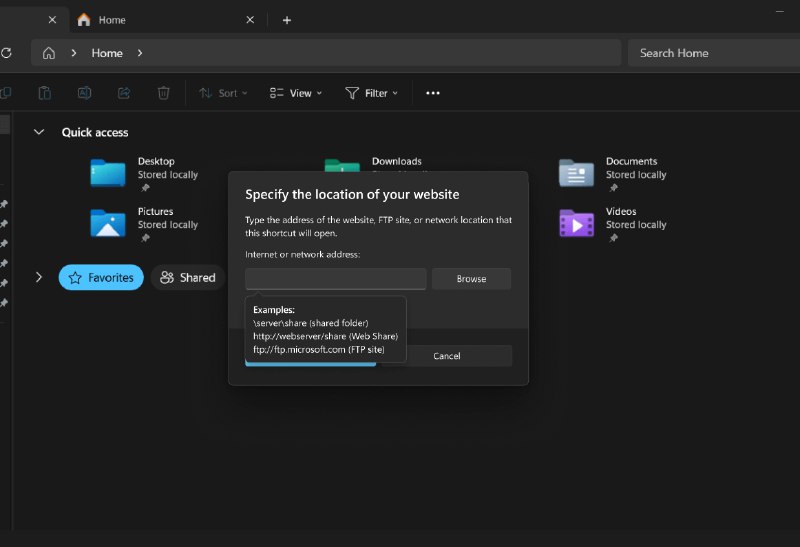Image resolution: width=800 pixels, height=547 pixels.
Task: Click the refresh icon beside address bar
Action: pos(6,53)
